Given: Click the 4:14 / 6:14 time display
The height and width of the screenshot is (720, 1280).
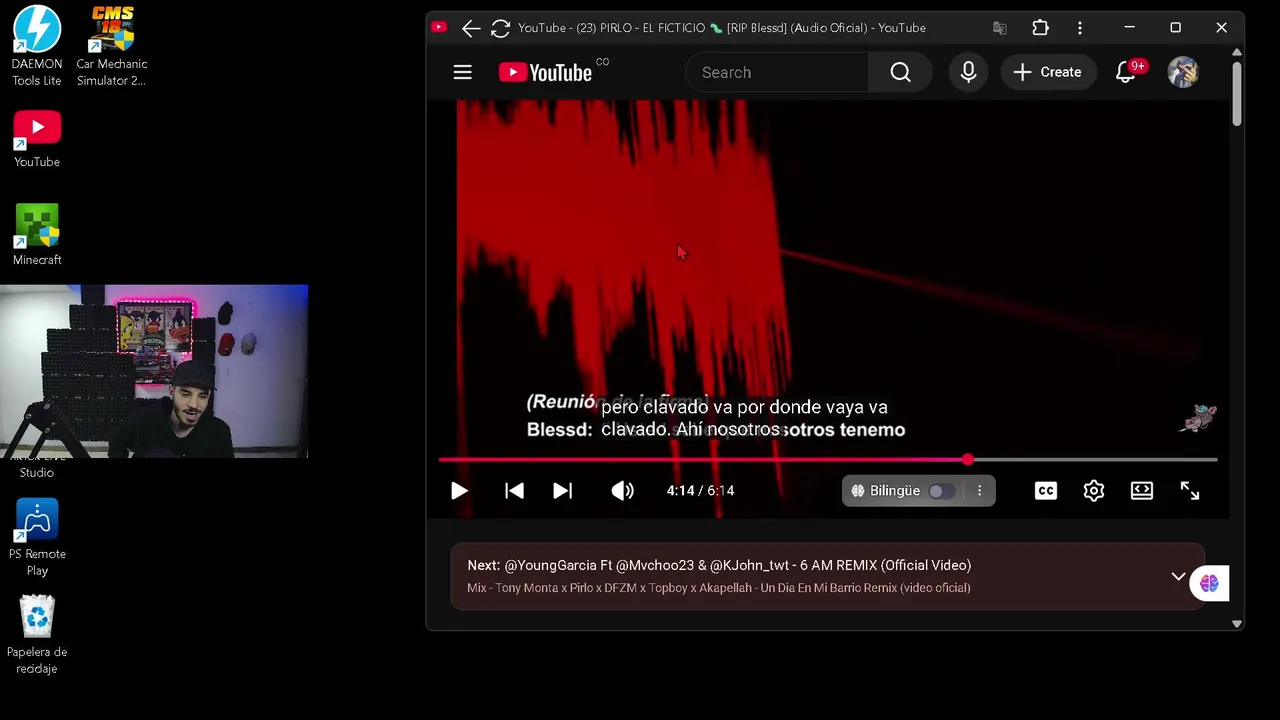Looking at the screenshot, I should (700, 491).
